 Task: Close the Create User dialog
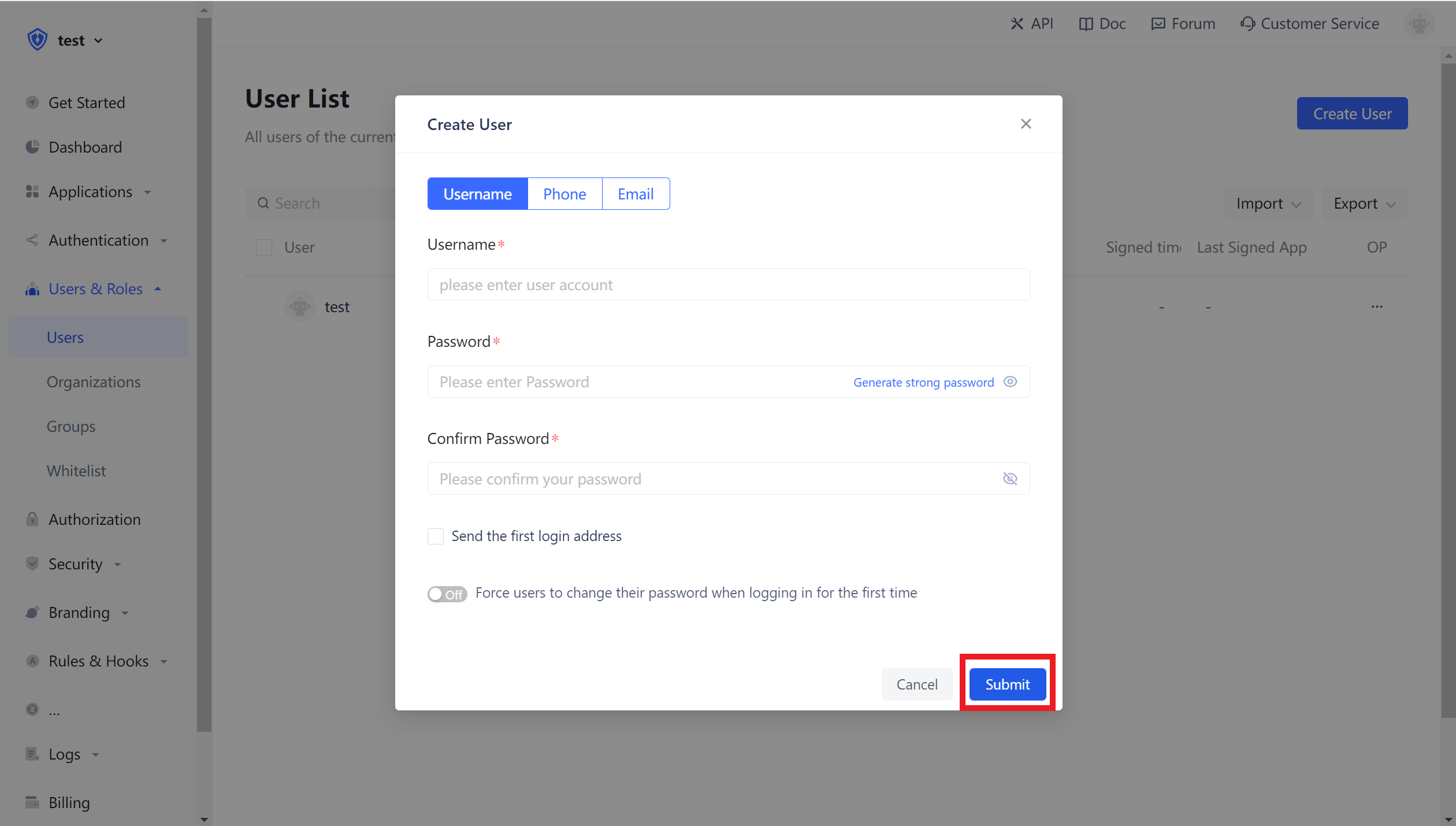[x=1026, y=124]
